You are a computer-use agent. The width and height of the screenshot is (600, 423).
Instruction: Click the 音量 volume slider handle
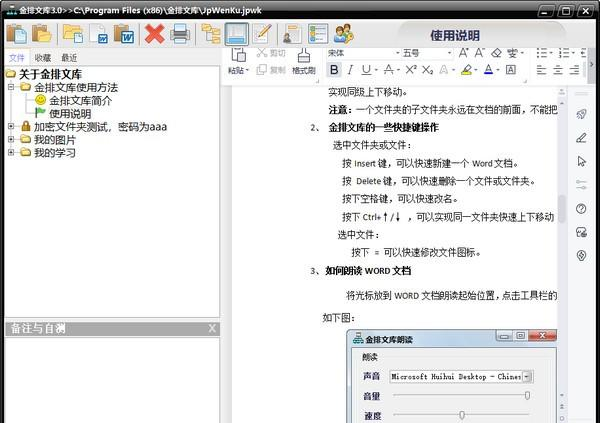point(527,395)
